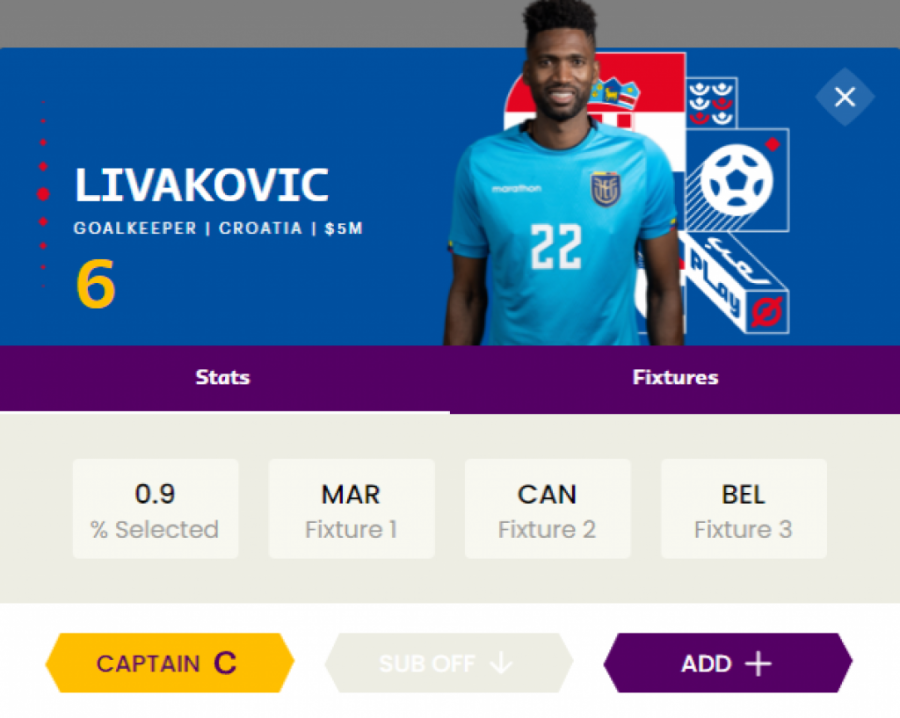The image size is (900, 718).
Task: Click the yellow points score 6
Action: [96, 284]
